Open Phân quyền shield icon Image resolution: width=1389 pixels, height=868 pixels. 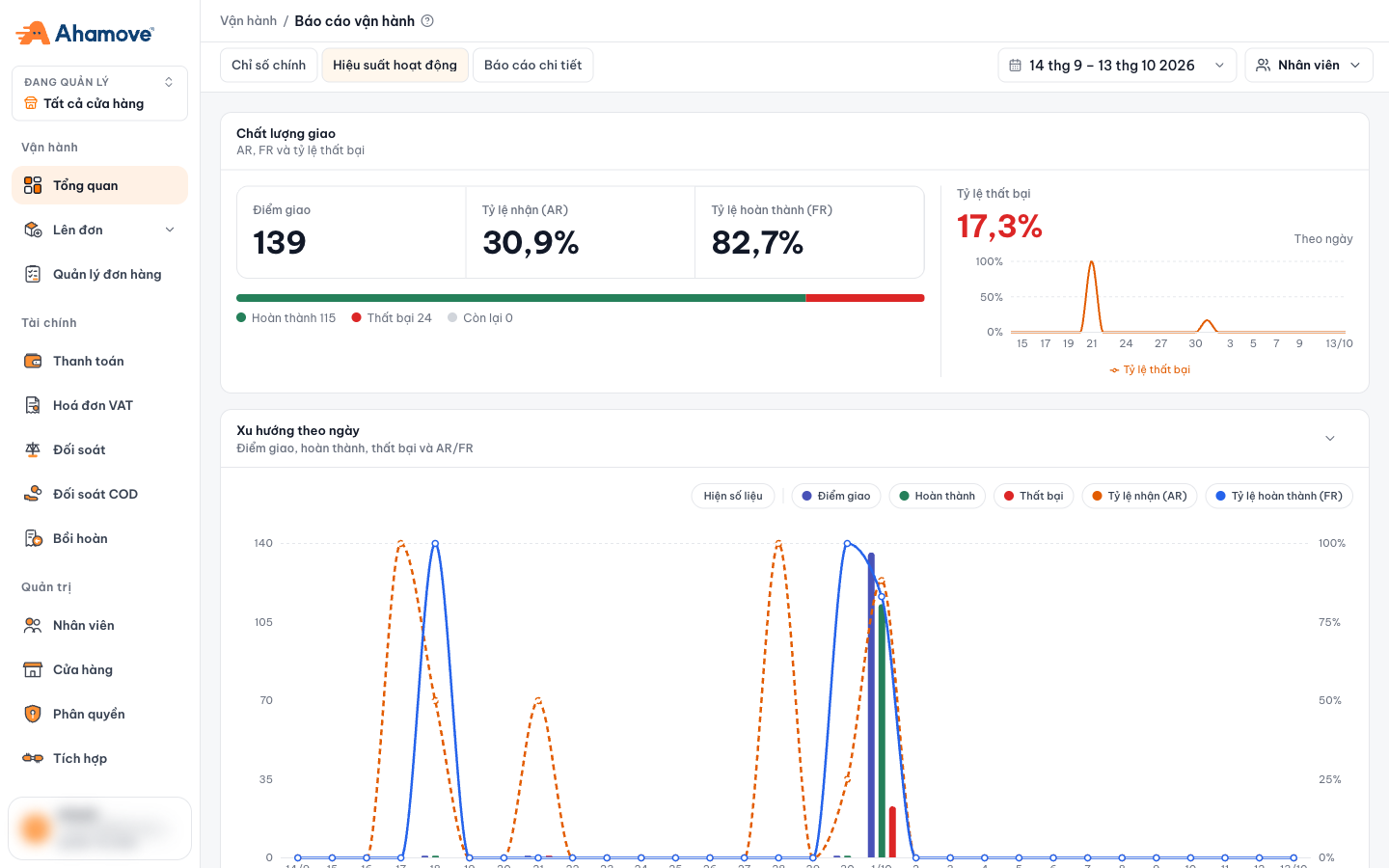(x=33, y=714)
